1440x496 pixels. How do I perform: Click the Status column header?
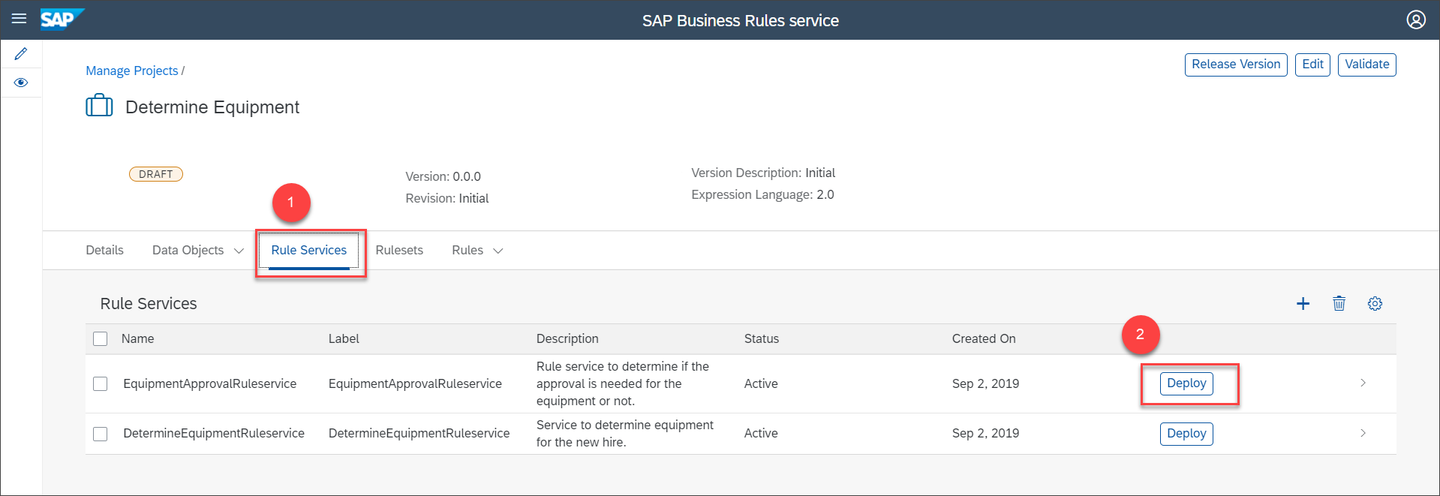click(761, 339)
